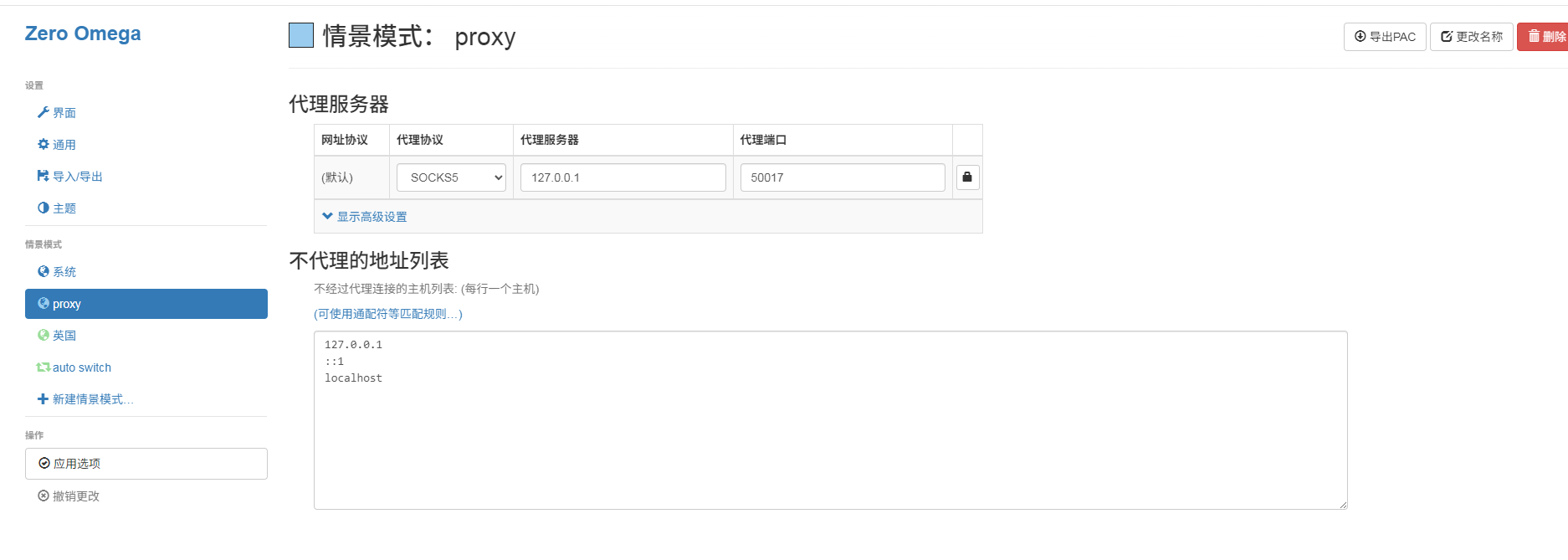Image resolution: width=1568 pixels, height=560 pixels.
Task: Click the save icon beside 导入/导出
Action: [43, 176]
